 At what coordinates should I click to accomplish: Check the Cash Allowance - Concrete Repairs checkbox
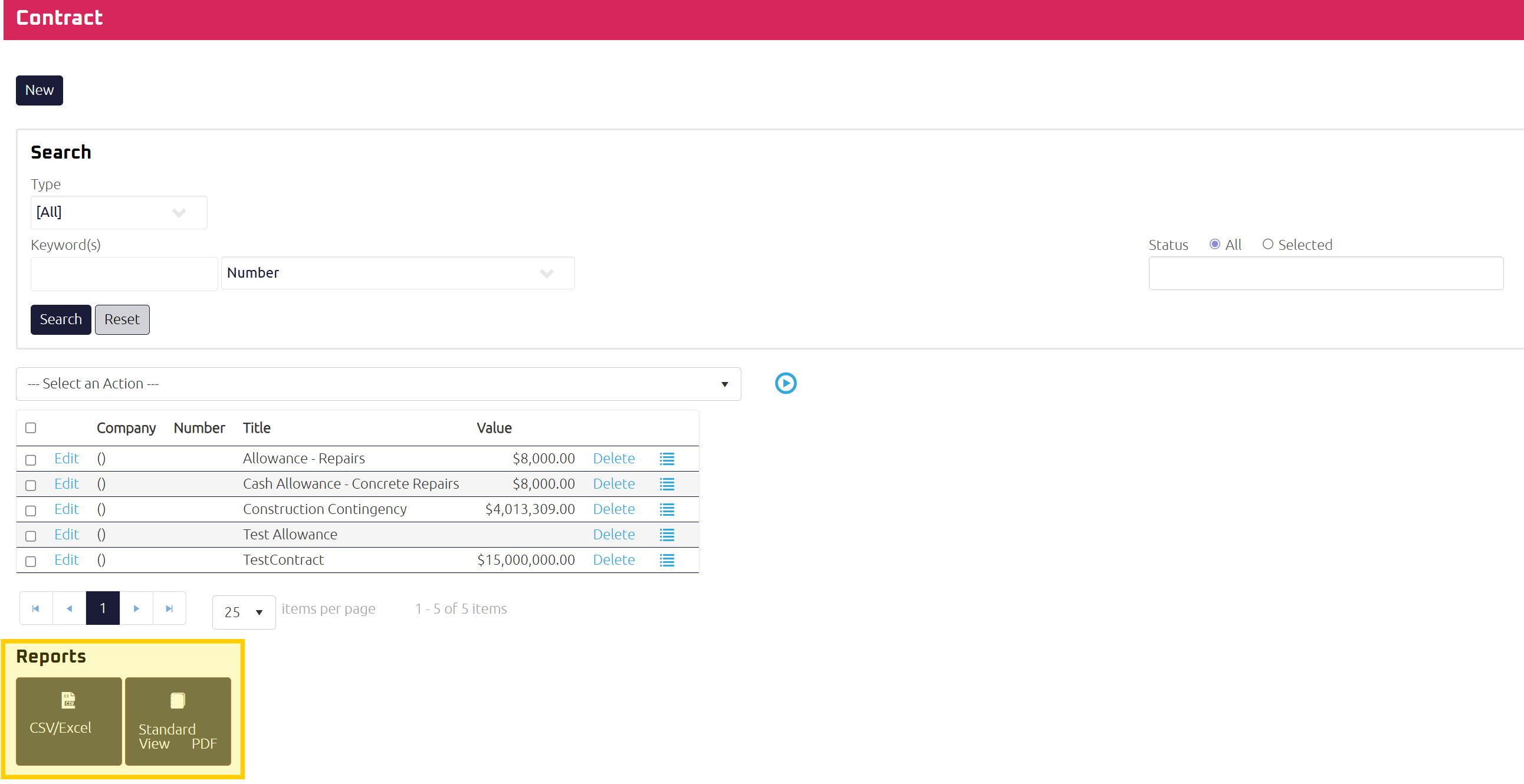point(31,485)
